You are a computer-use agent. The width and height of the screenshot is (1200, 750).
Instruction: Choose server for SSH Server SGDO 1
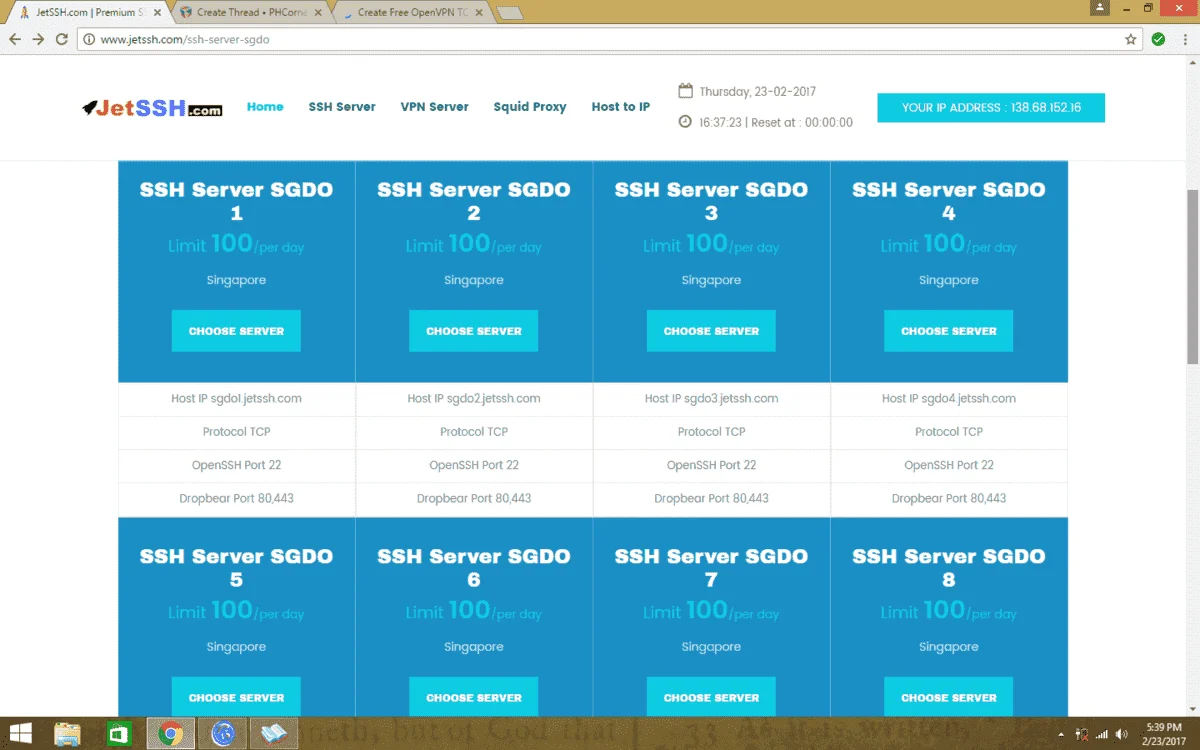(x=236, y=331)
